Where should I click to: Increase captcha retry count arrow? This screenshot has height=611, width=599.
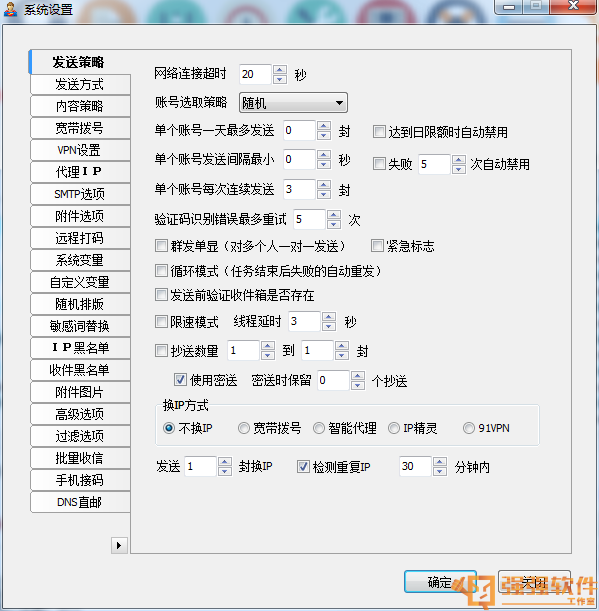[x=334, y=215]
